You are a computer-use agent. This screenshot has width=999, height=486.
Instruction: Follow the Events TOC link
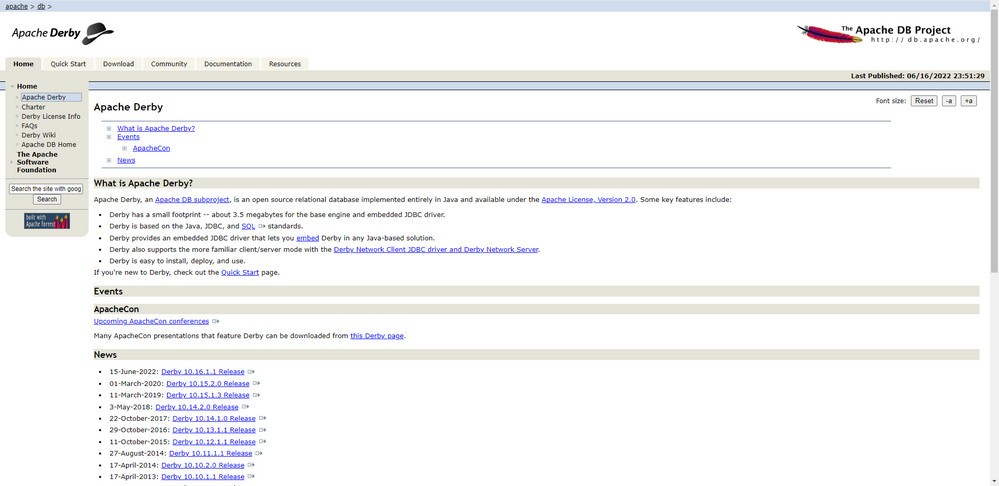(128, 137)
